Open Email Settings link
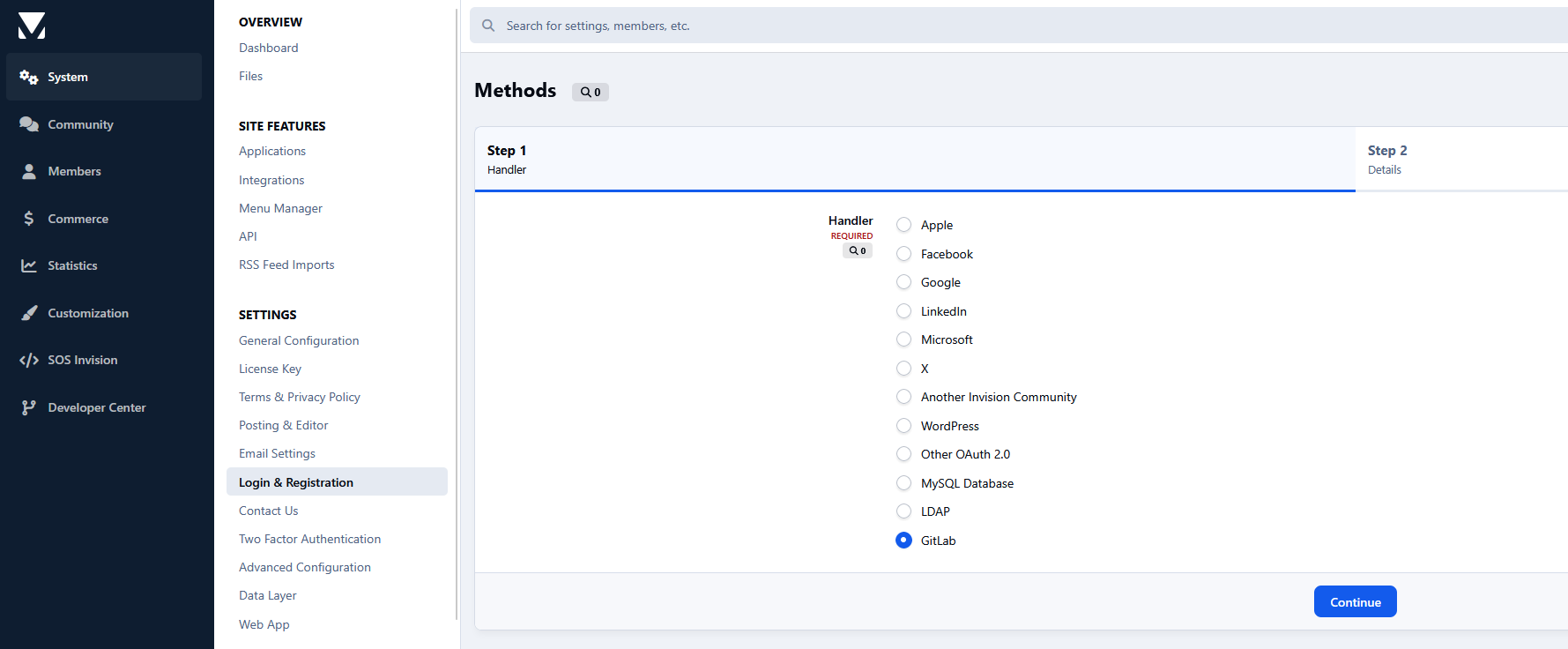This screenshot has width=1568, height=649. tap(278, 453)
